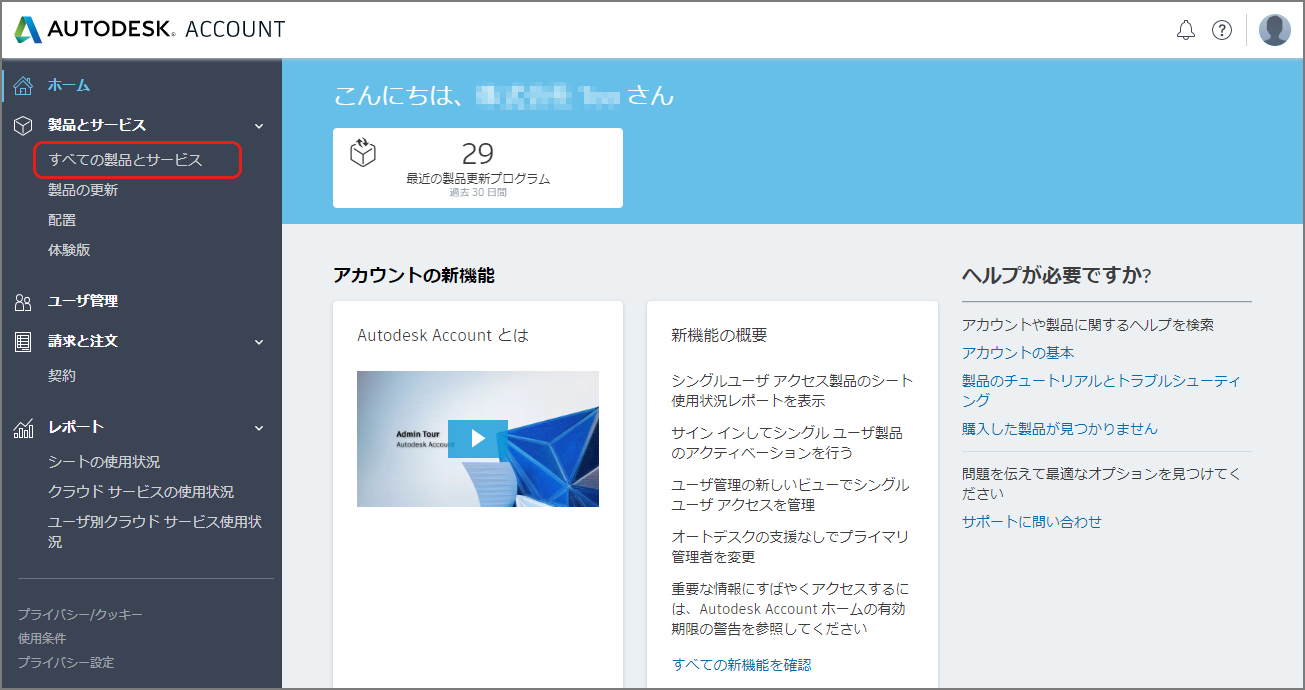Click プライバシー設定 footer link
1305x690 pixels.
[x=66, y=662]
